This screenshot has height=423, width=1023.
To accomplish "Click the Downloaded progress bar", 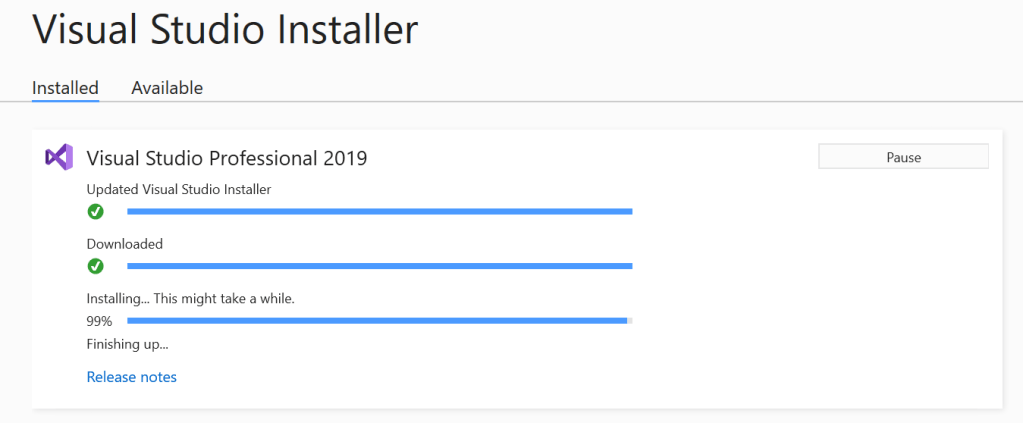I will tap(380, 266).
